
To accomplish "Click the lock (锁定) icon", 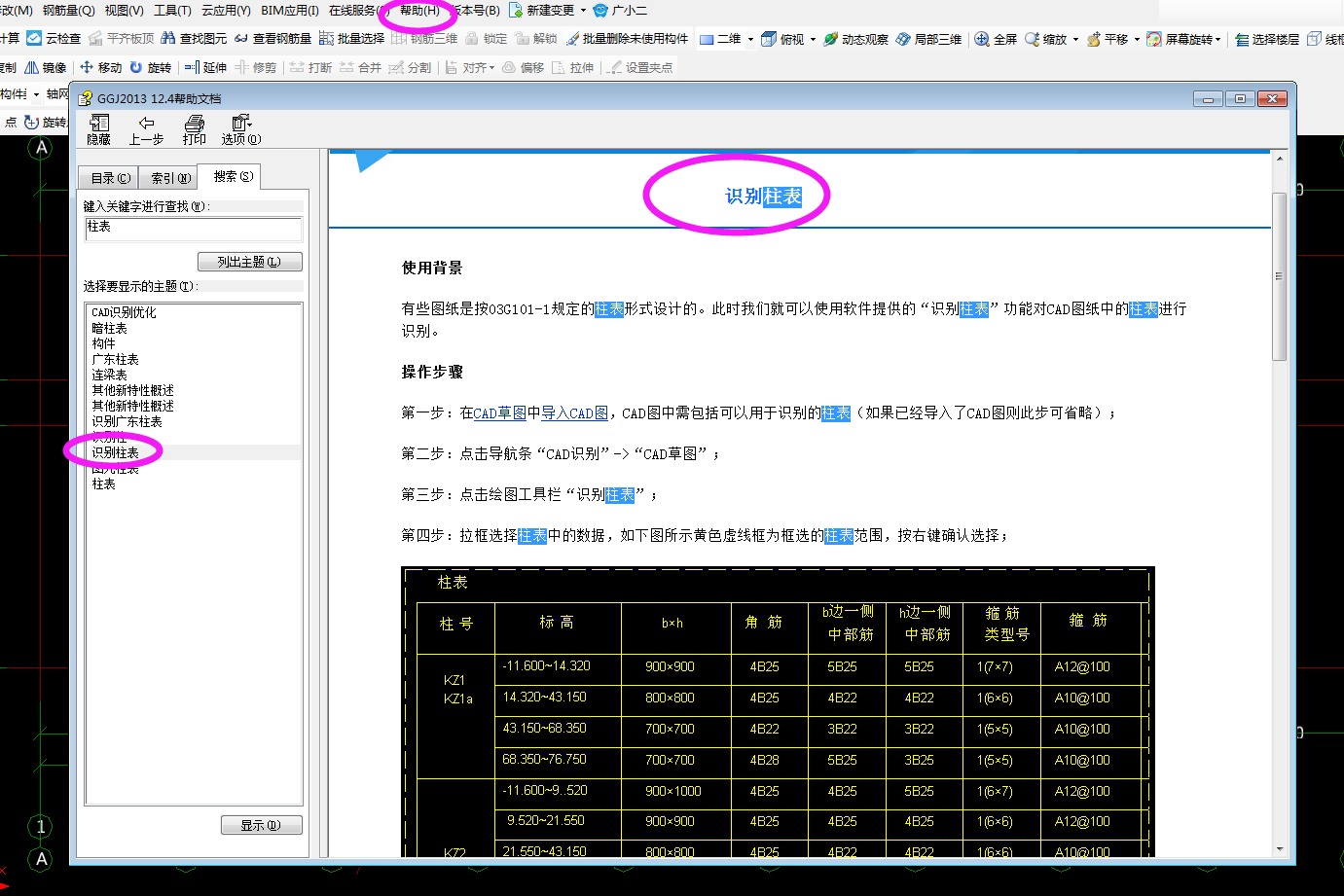I will [472, 39].
